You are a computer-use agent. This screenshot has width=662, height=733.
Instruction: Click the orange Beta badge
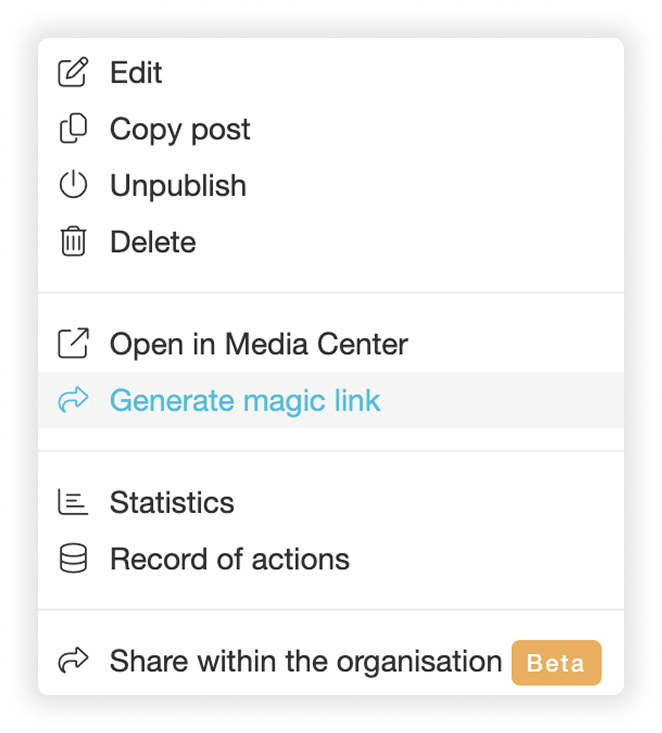tap(556, 663)
